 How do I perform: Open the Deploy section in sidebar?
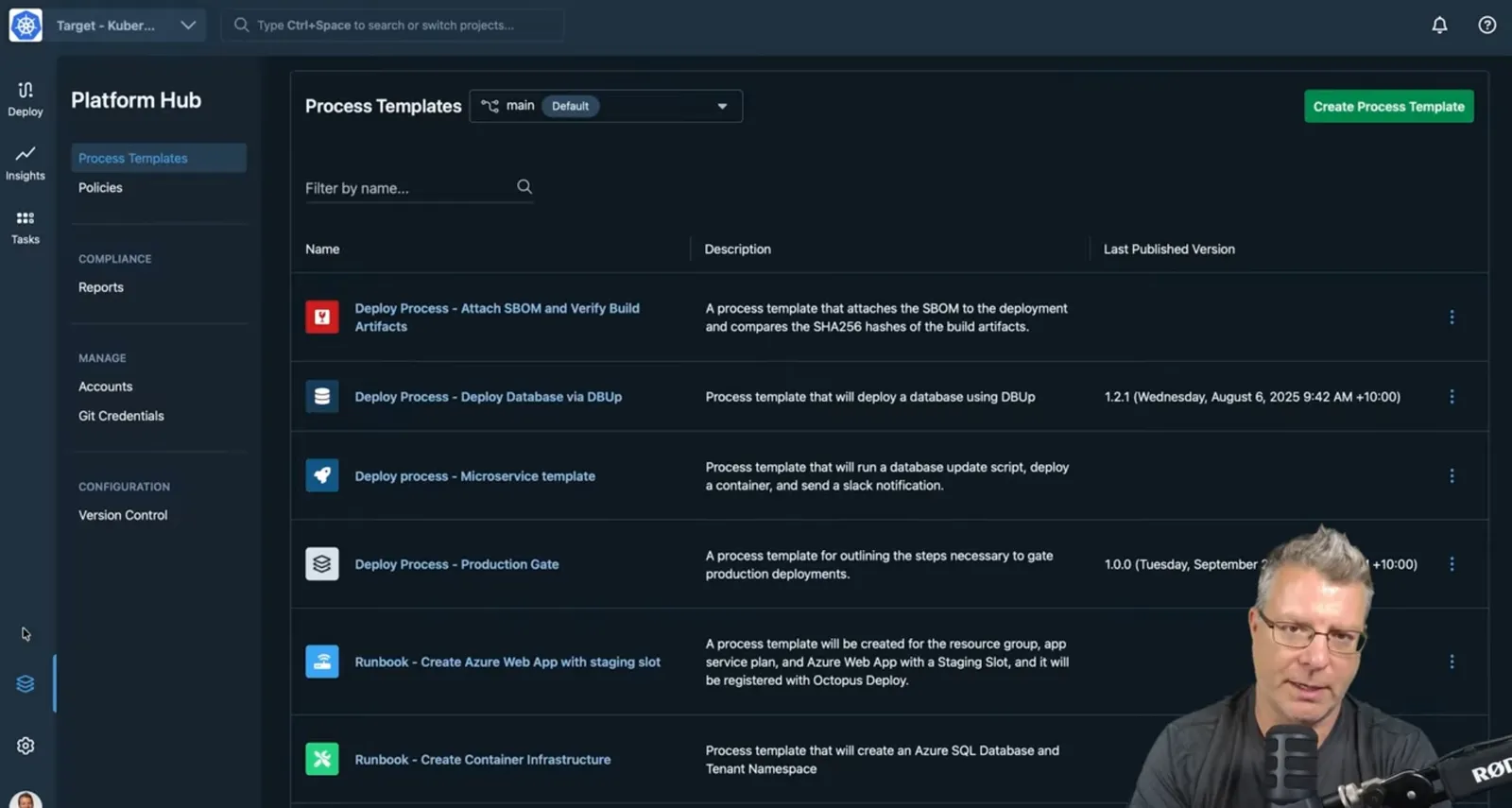tap(26, 98)
